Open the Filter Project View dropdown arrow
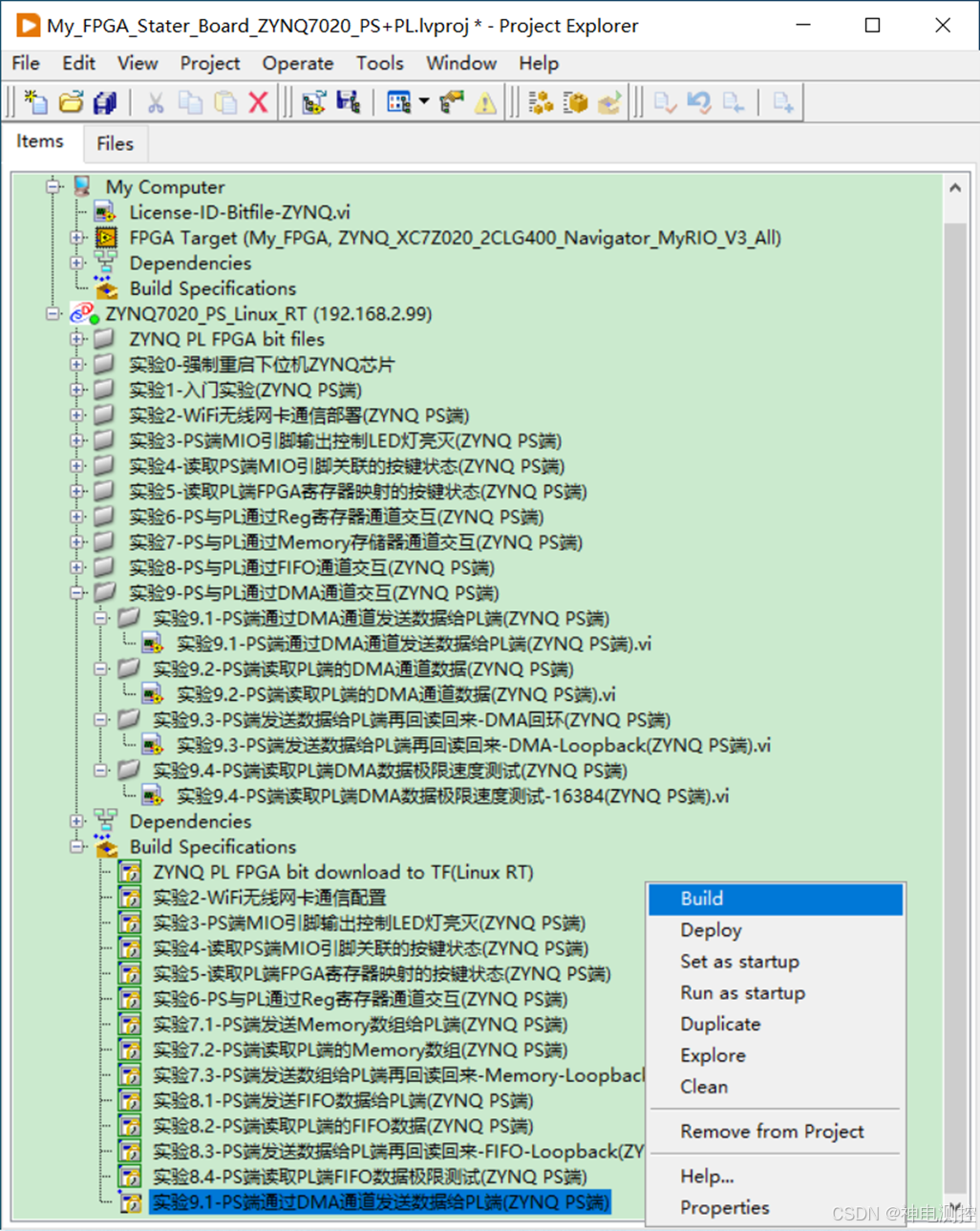This screenshot has height=1231, width=980. point(423,102)
